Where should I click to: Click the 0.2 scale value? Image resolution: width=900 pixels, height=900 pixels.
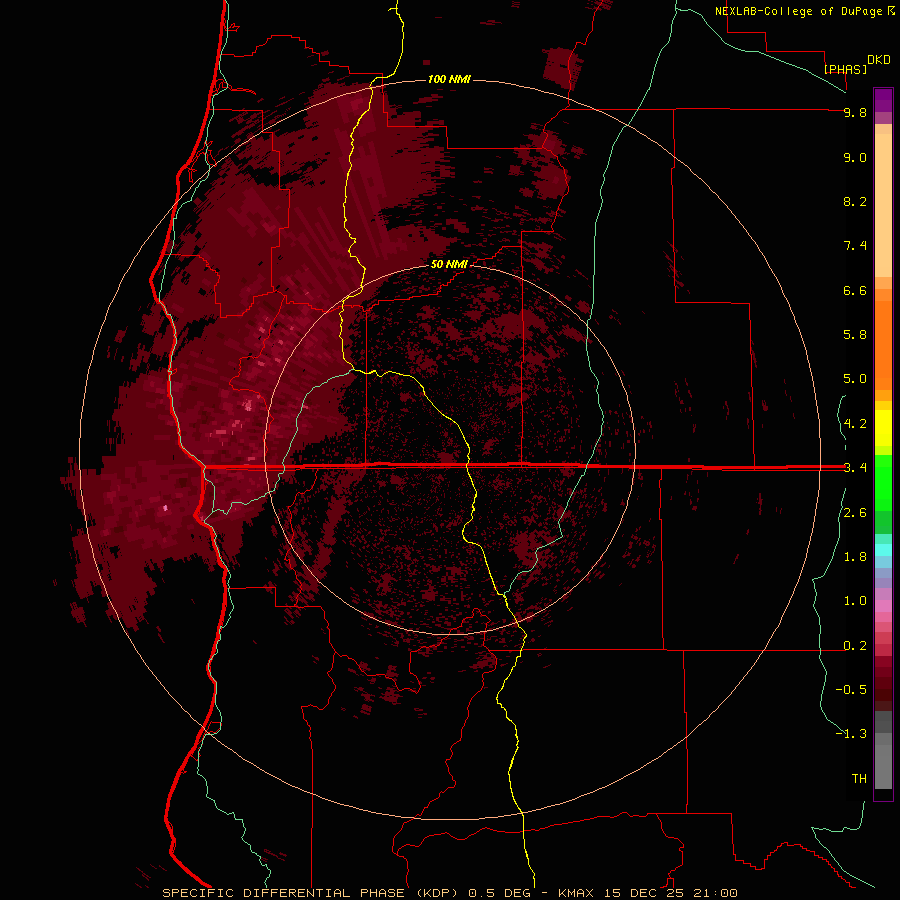point(855,646)
